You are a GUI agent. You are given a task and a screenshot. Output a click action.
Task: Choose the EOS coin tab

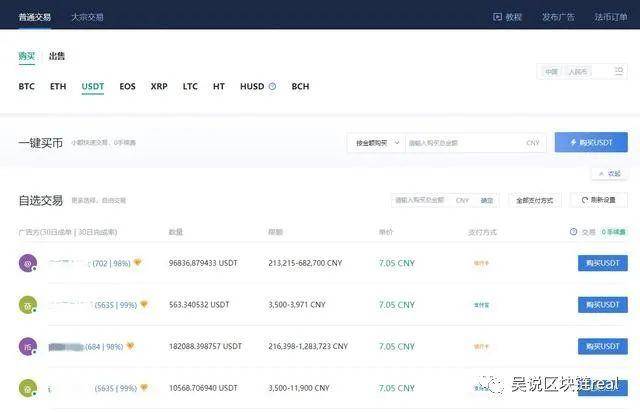click(127, 87)
